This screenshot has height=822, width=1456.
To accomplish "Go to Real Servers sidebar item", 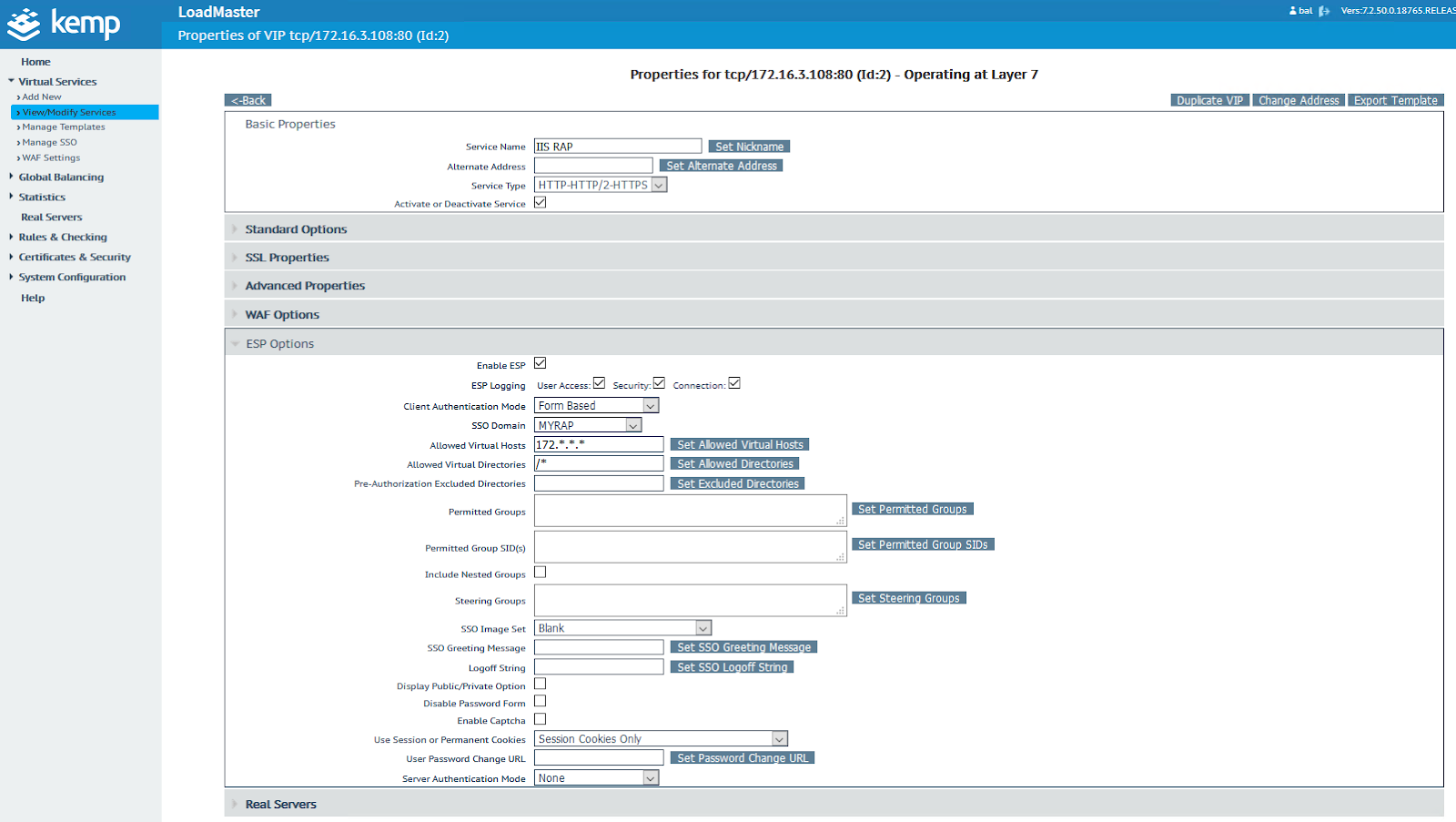I will click(x=52, y=218).
